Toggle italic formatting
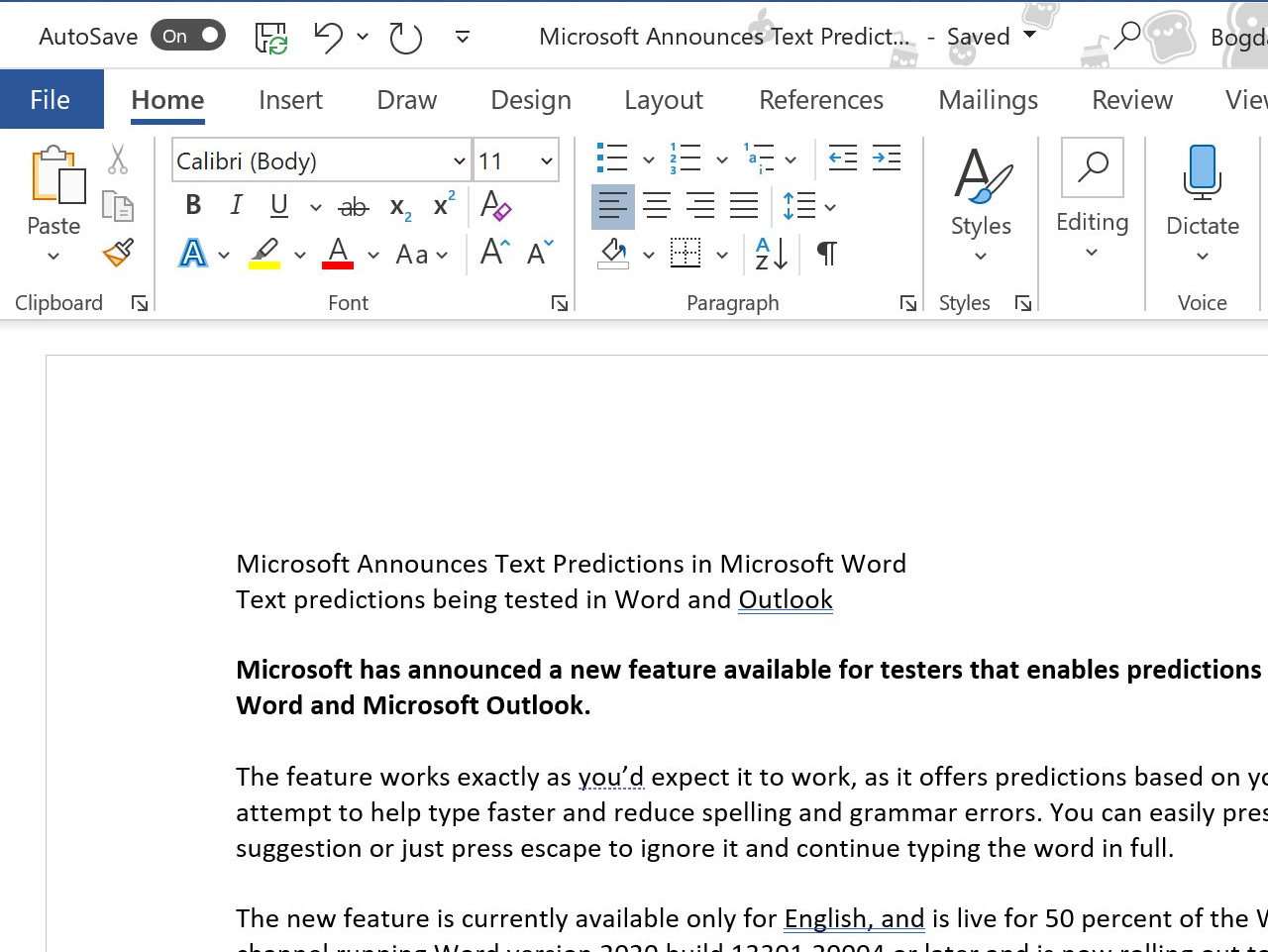The image size is (1268, 952). [x=236, y=206]
